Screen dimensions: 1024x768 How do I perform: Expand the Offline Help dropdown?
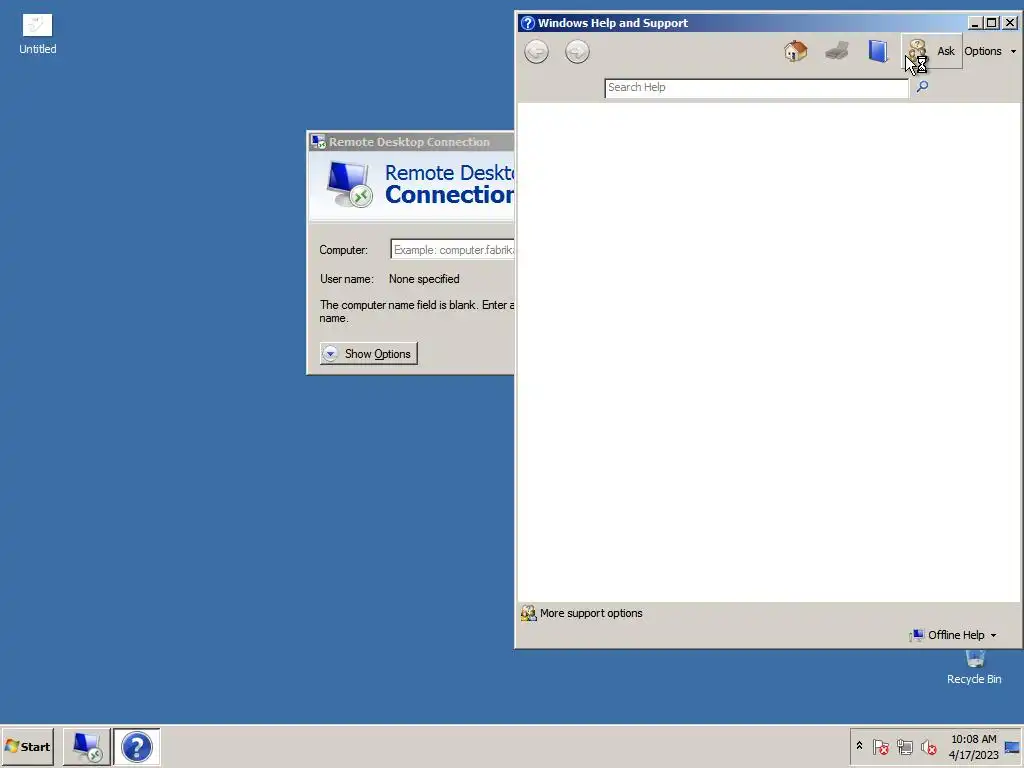953,635
